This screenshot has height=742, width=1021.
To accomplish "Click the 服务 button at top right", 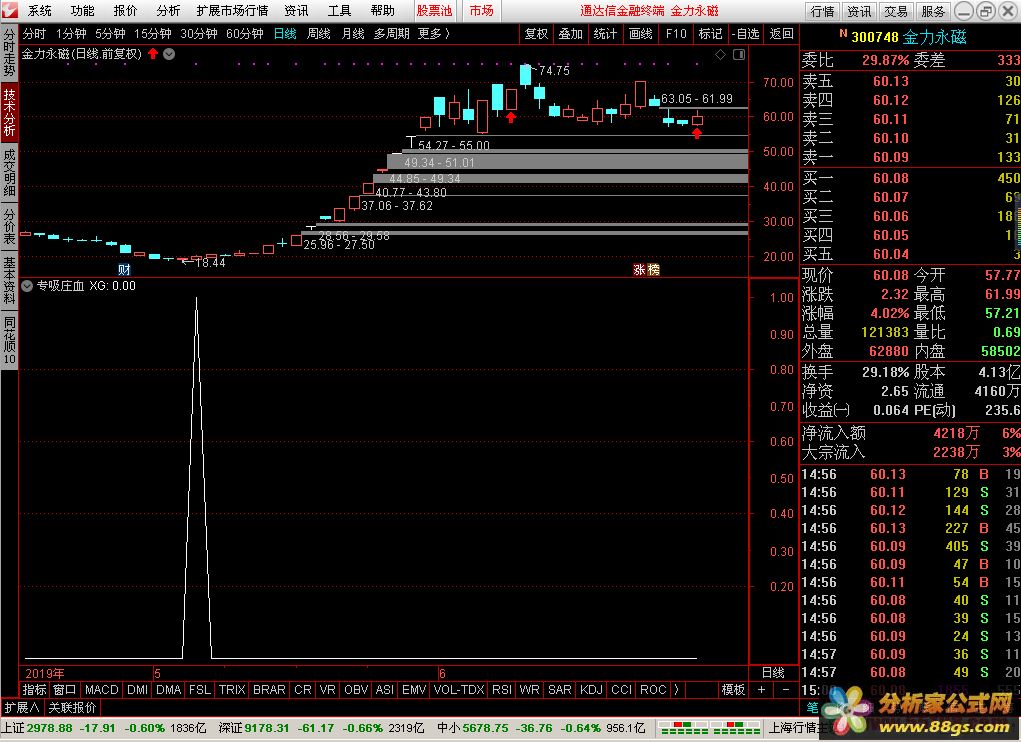I will coord(932,11).
